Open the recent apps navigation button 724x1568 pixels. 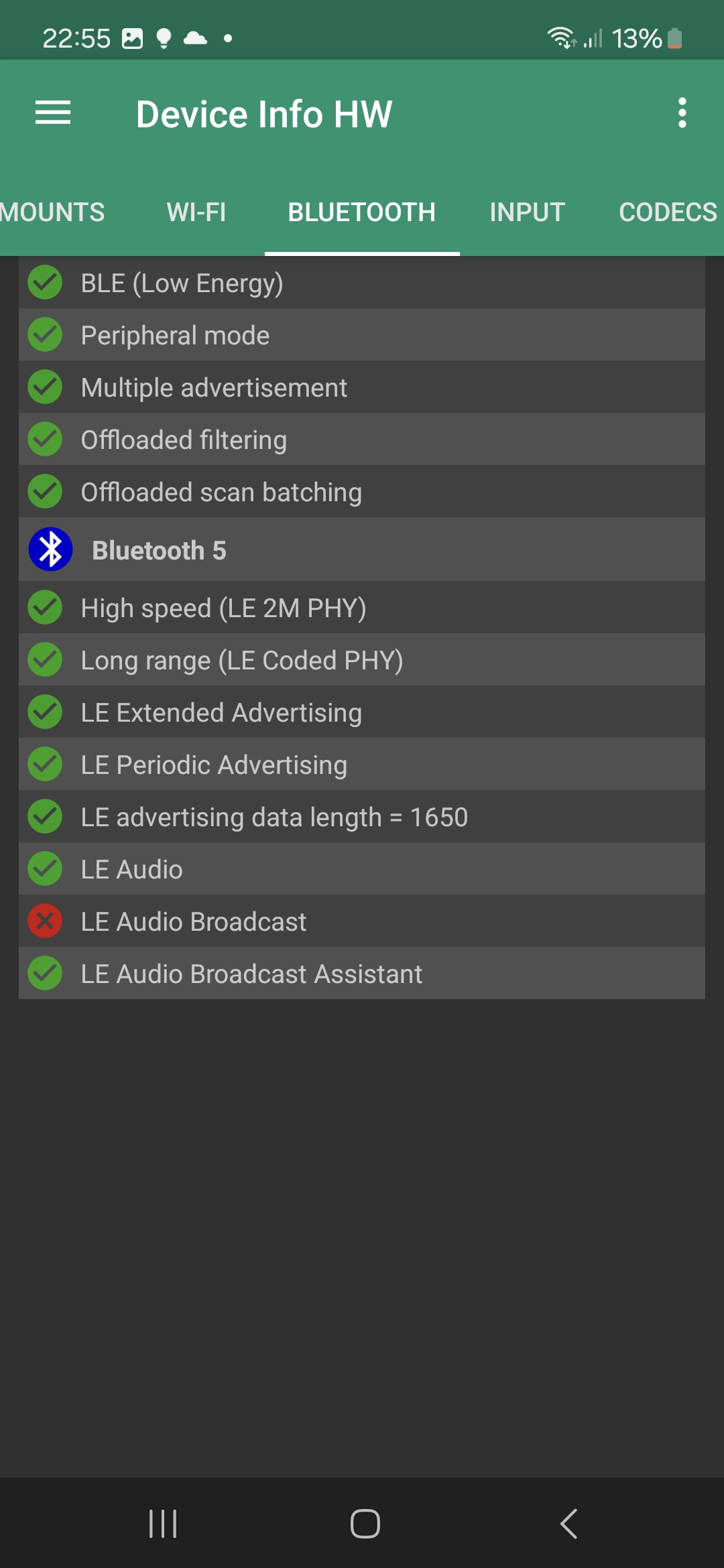pos(163,1524)
